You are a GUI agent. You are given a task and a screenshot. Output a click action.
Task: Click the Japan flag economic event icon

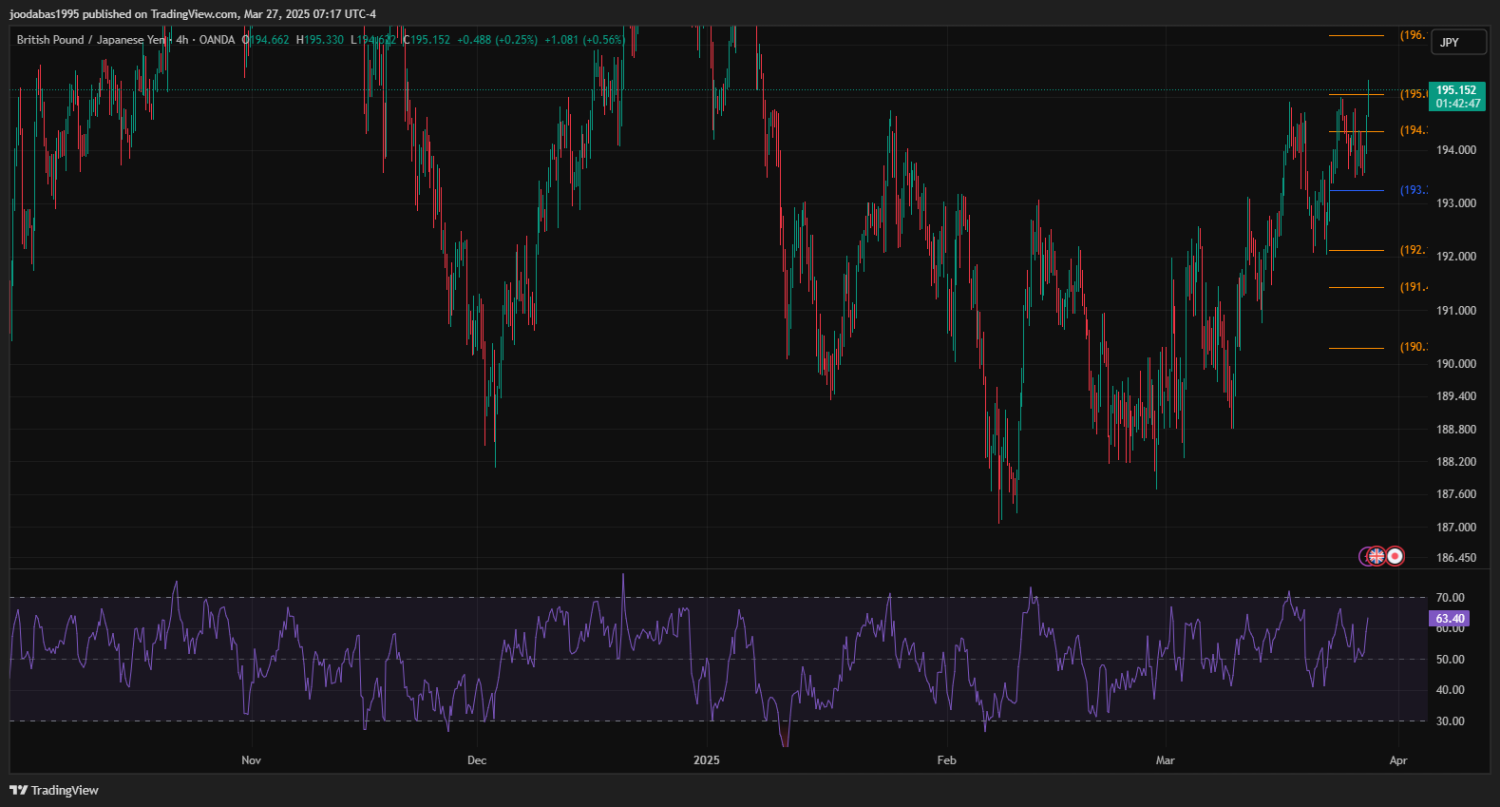pyautogui.click(x=1395, y=556)
